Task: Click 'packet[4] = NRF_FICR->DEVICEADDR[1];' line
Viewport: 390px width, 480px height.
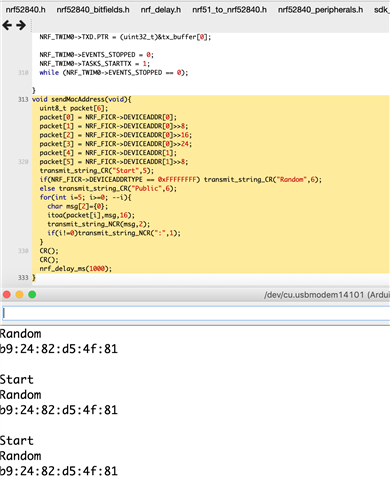Action: pyautogui.click(x=108, y=153)
